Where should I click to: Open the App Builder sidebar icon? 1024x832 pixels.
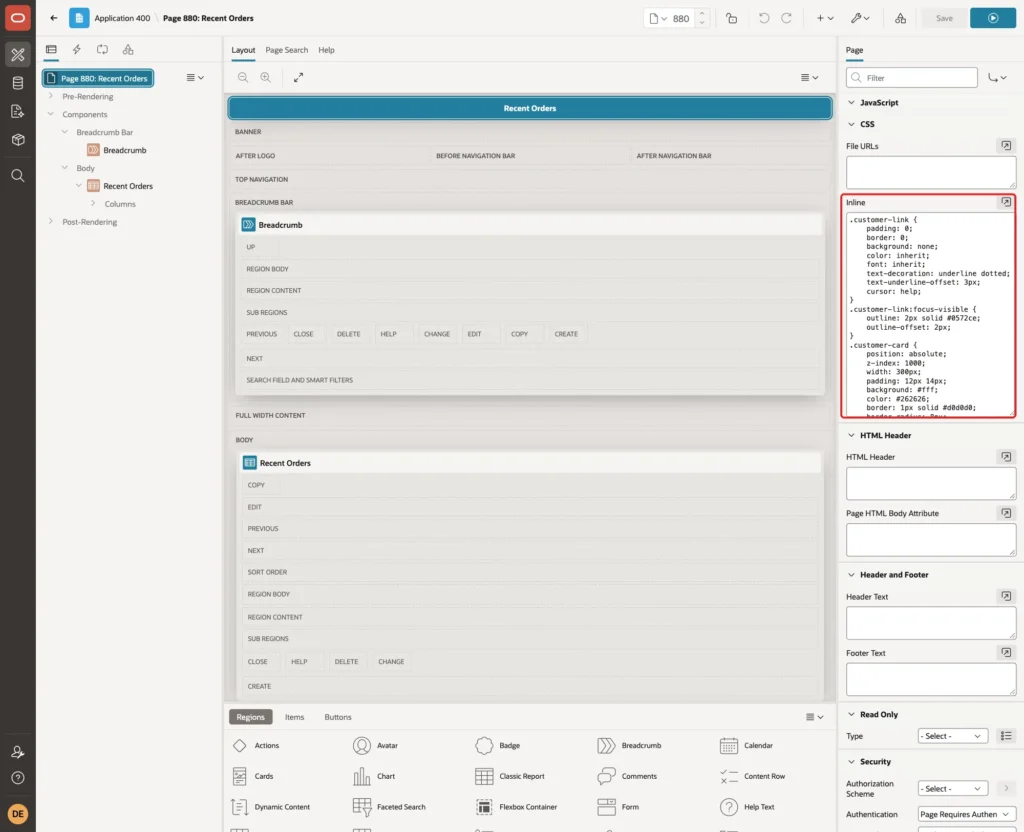tap(18, 55)
